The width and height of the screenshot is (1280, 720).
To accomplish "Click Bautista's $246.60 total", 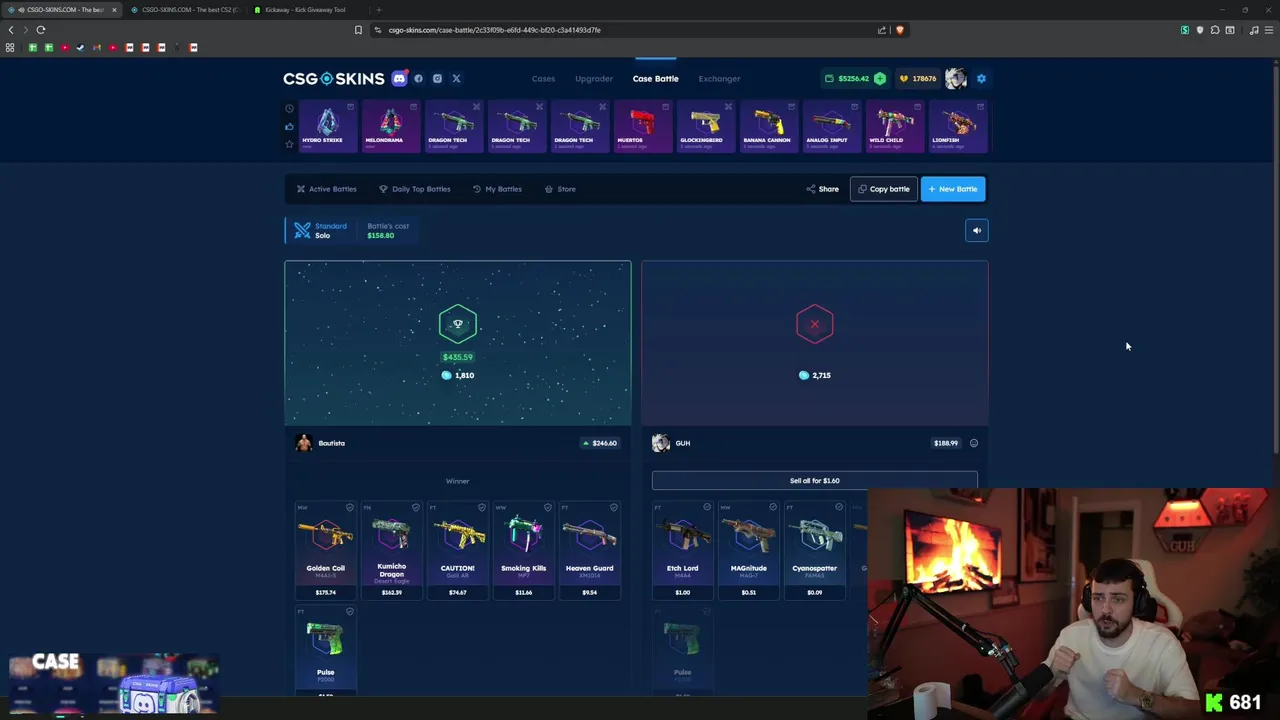I will point(599,443).
